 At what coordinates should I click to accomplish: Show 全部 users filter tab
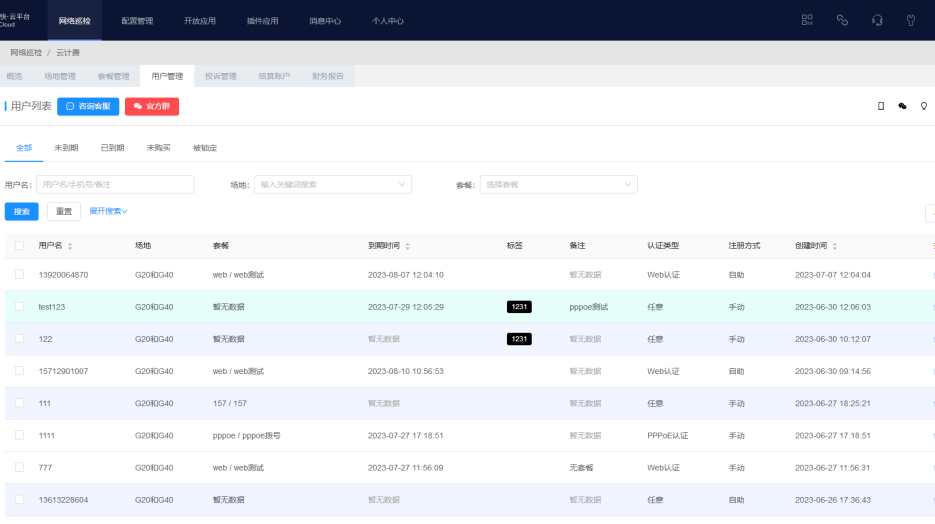[x=24, y=148]
